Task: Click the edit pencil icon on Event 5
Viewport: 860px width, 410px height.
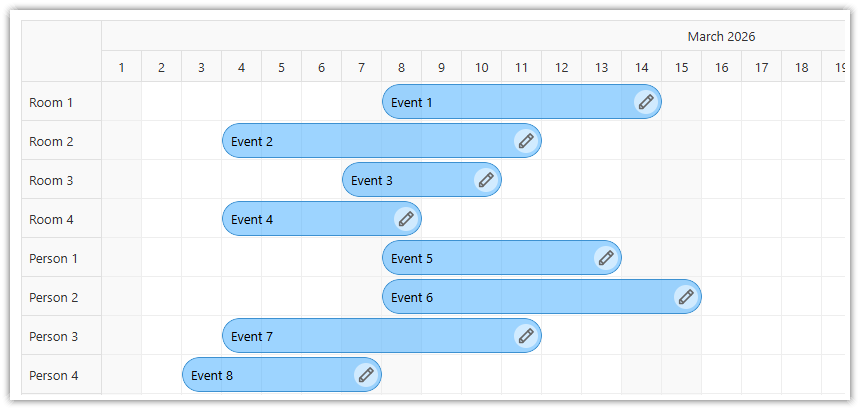Action: pyautogui.click(x=606, y=258)
